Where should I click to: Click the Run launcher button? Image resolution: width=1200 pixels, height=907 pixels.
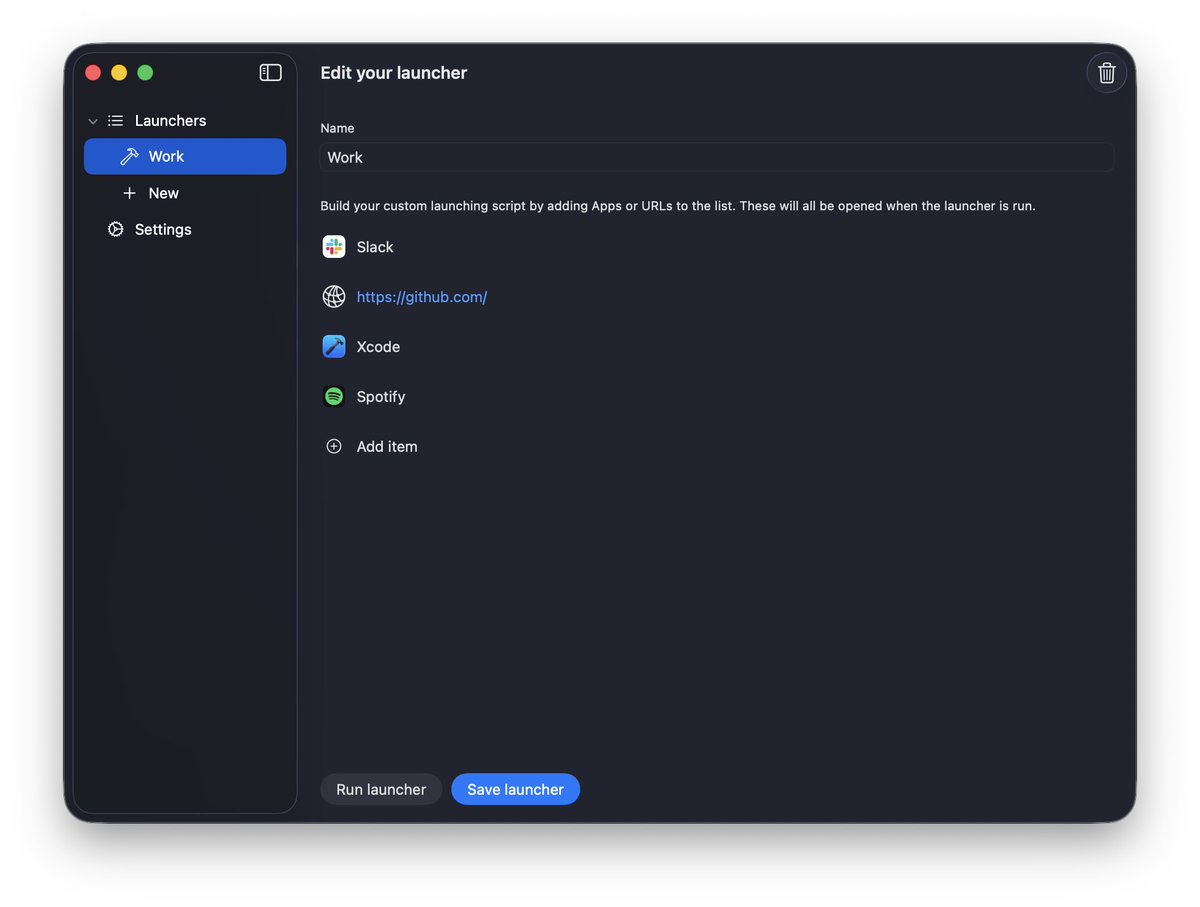381,789
